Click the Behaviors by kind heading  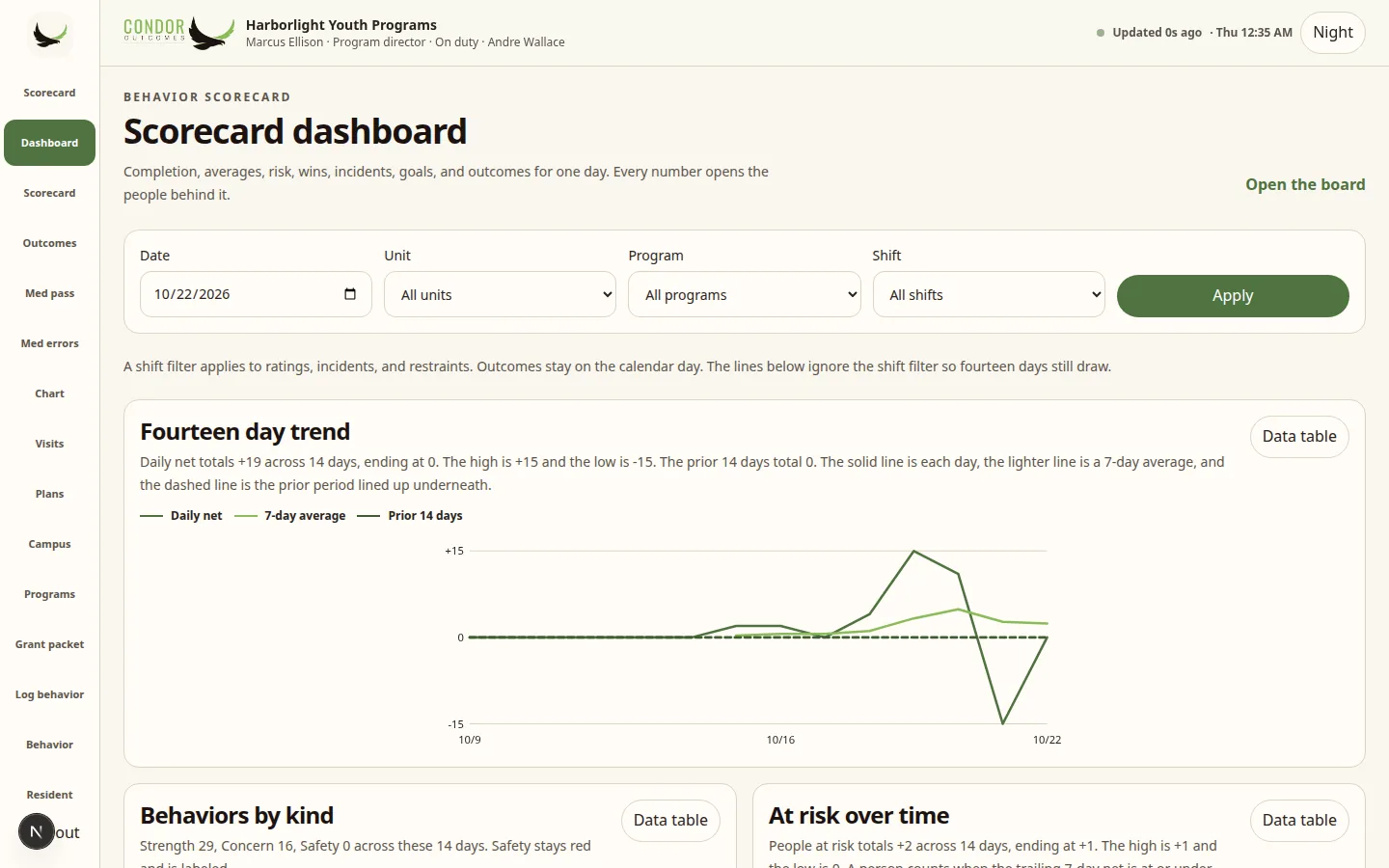pyautogui.click(x=236, y=816)
